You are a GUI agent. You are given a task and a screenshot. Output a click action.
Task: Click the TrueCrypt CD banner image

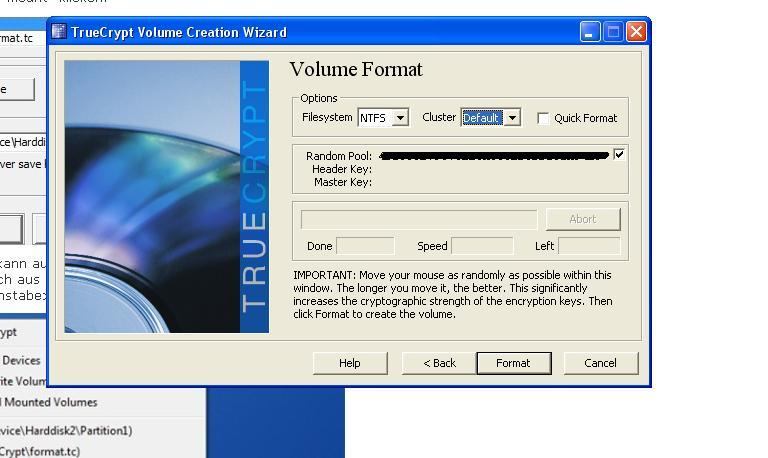[x=167, y=196]
